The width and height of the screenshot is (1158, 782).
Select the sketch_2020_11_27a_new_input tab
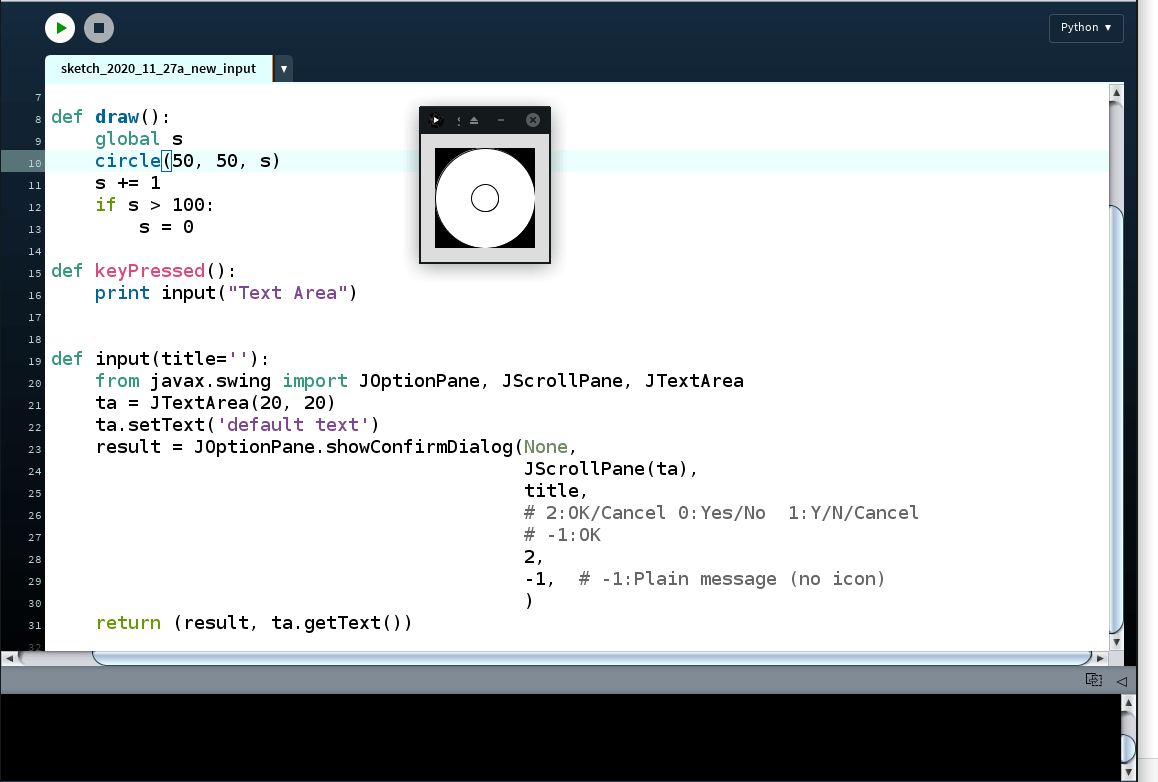(x=158, y=69)
